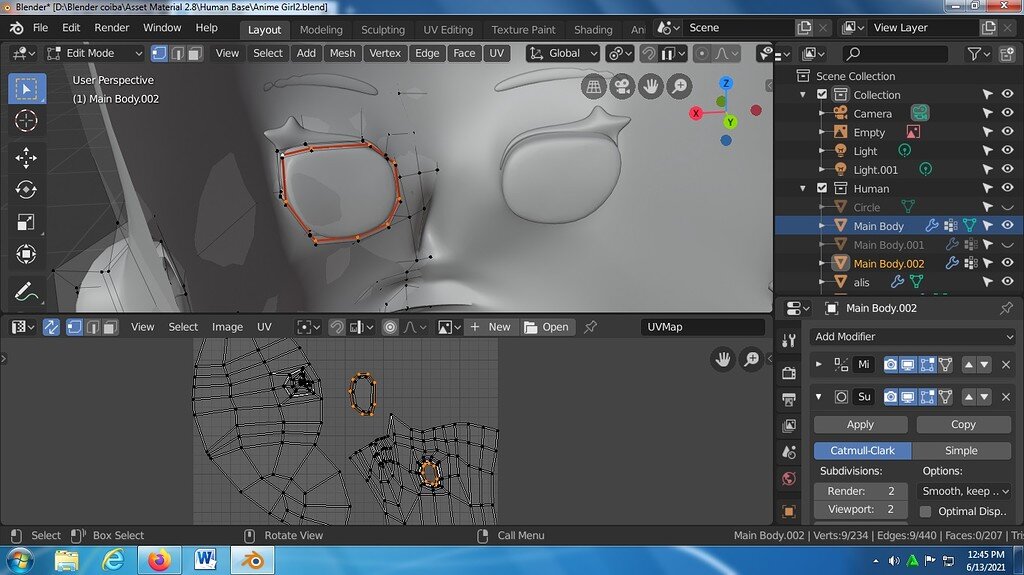The width and height of the screenshot is (1024, 575).
Task: Collapse the Human collection in outliner
Action: 803,188
